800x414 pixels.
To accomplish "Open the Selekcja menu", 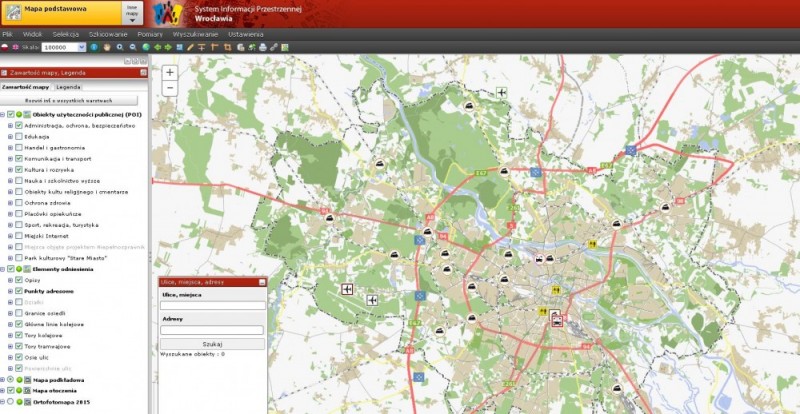I will [x=66, y=34].
